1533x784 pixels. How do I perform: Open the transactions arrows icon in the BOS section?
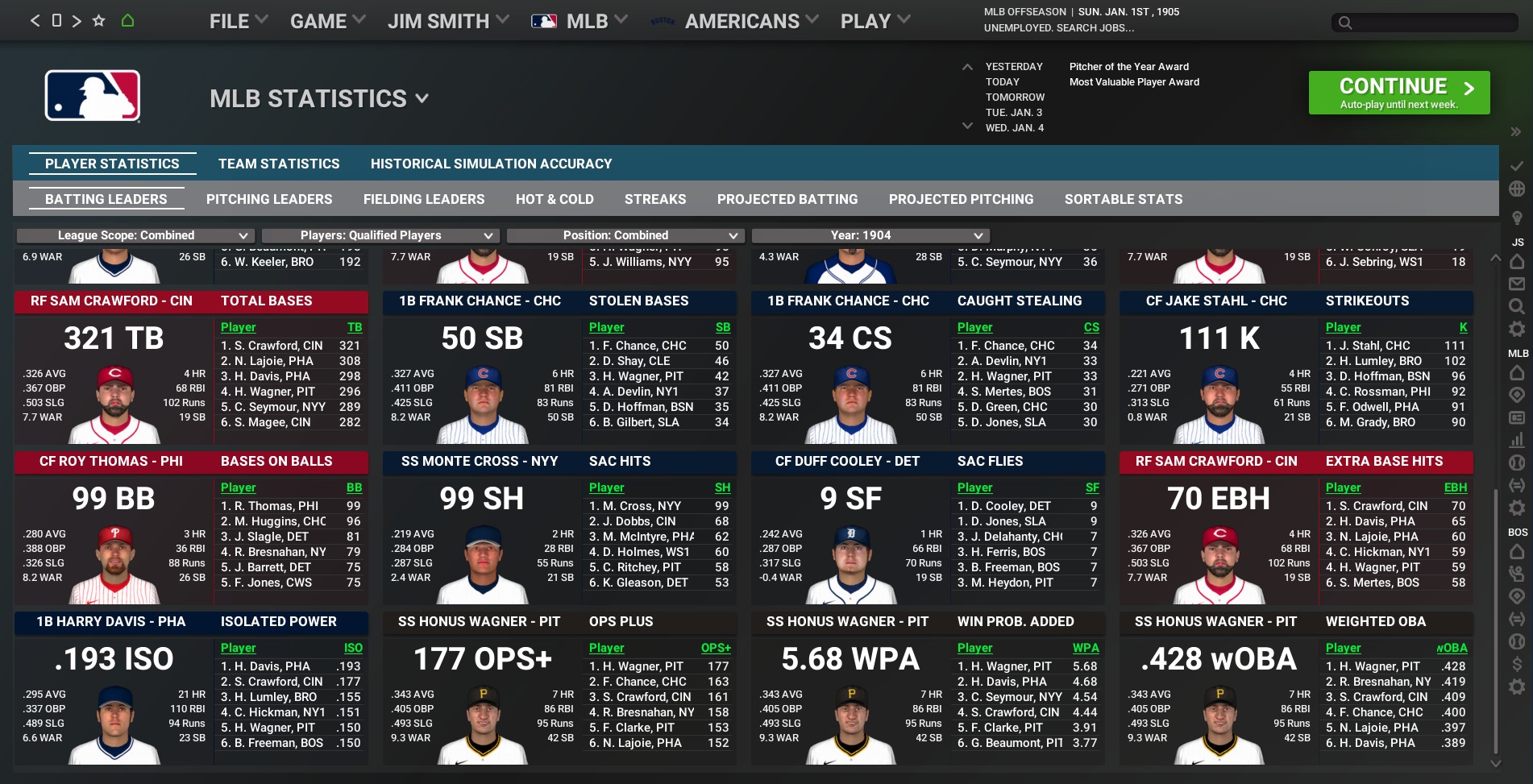point(1517,619)
